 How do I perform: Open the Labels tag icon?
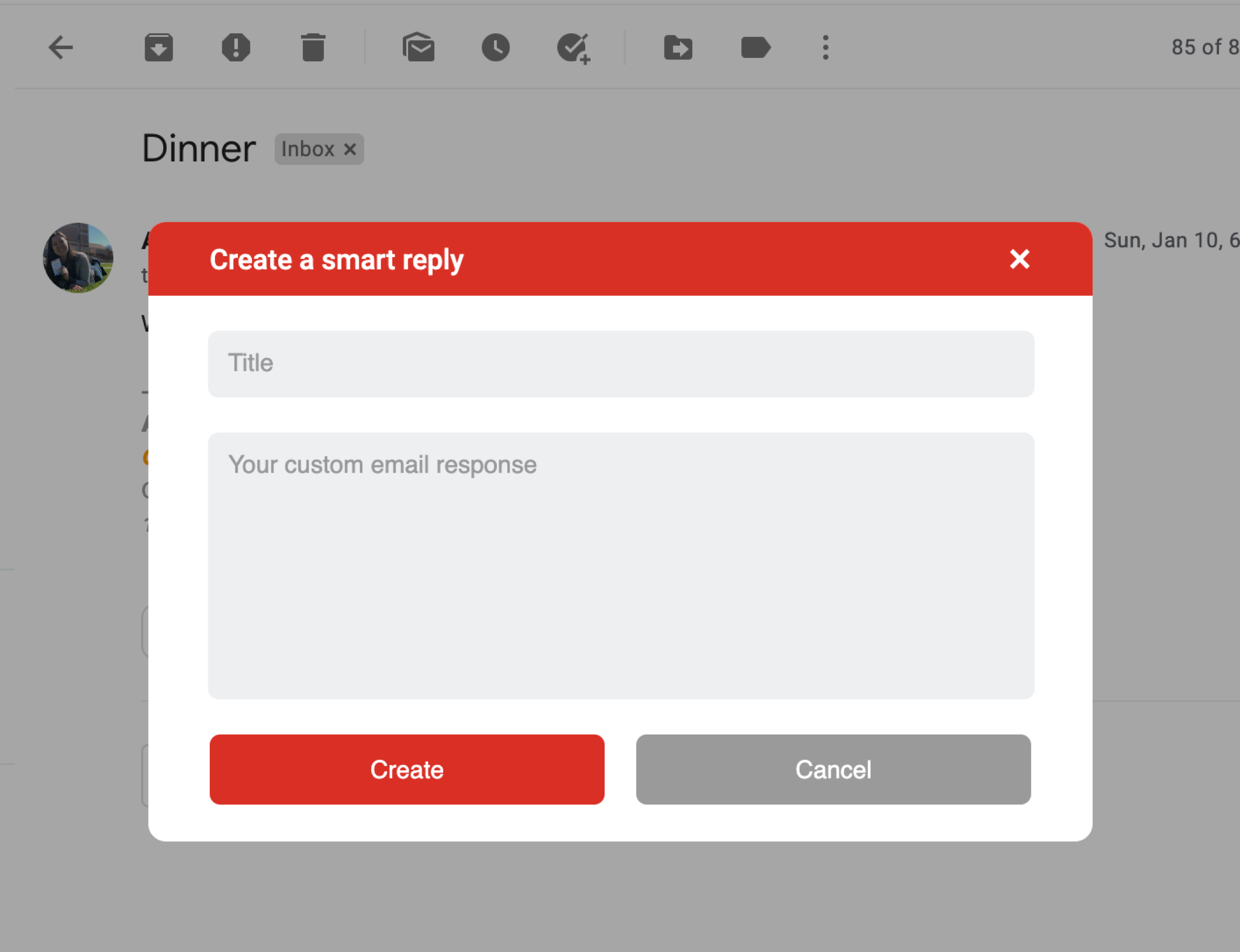pos(755,47)
